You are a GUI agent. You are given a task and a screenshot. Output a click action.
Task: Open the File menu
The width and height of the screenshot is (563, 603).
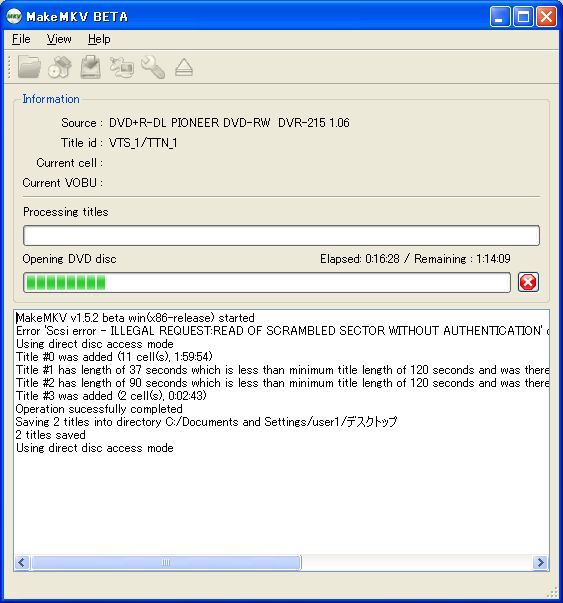(21, 39)
